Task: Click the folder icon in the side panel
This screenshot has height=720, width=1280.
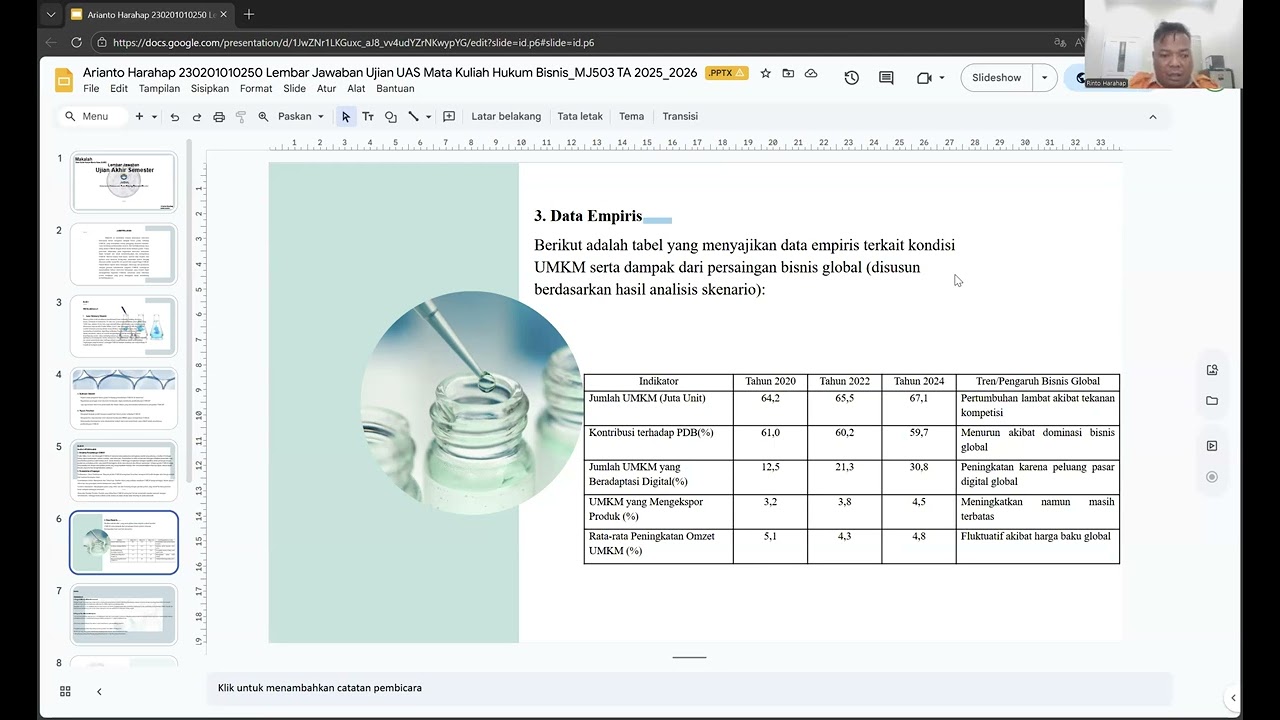Action: 1212,401
